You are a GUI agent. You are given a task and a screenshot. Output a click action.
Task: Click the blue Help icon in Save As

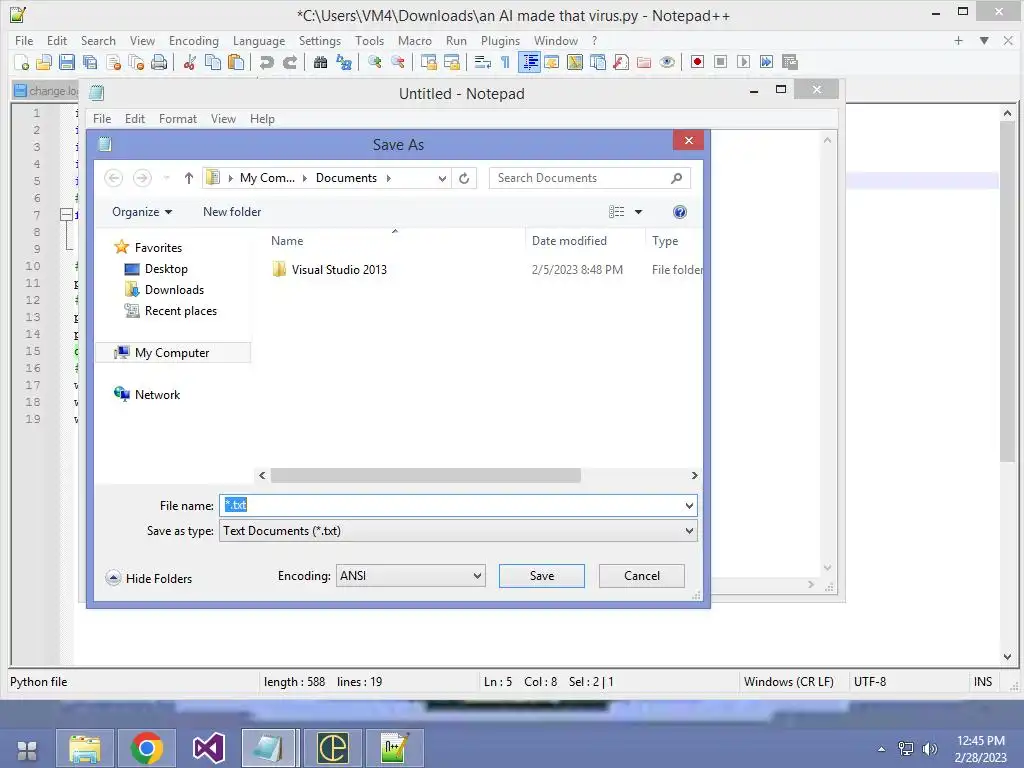click(680, 212)
